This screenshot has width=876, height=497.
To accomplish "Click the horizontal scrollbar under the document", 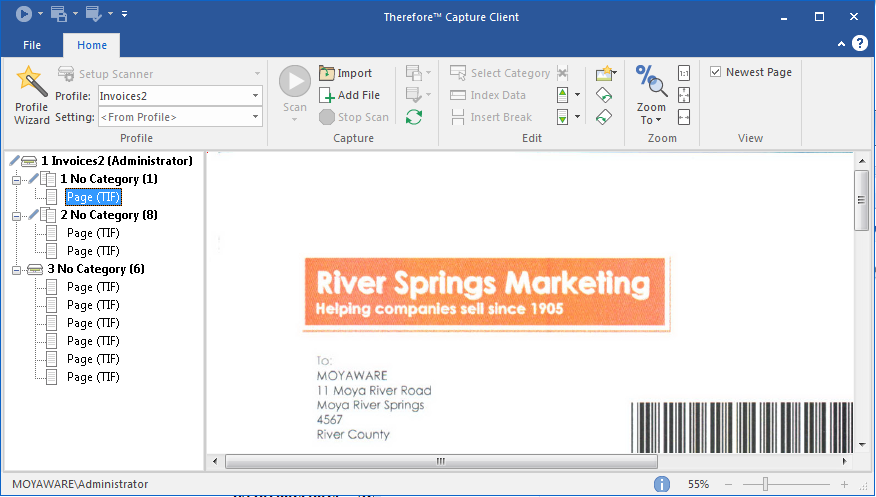I will (440, 461).
